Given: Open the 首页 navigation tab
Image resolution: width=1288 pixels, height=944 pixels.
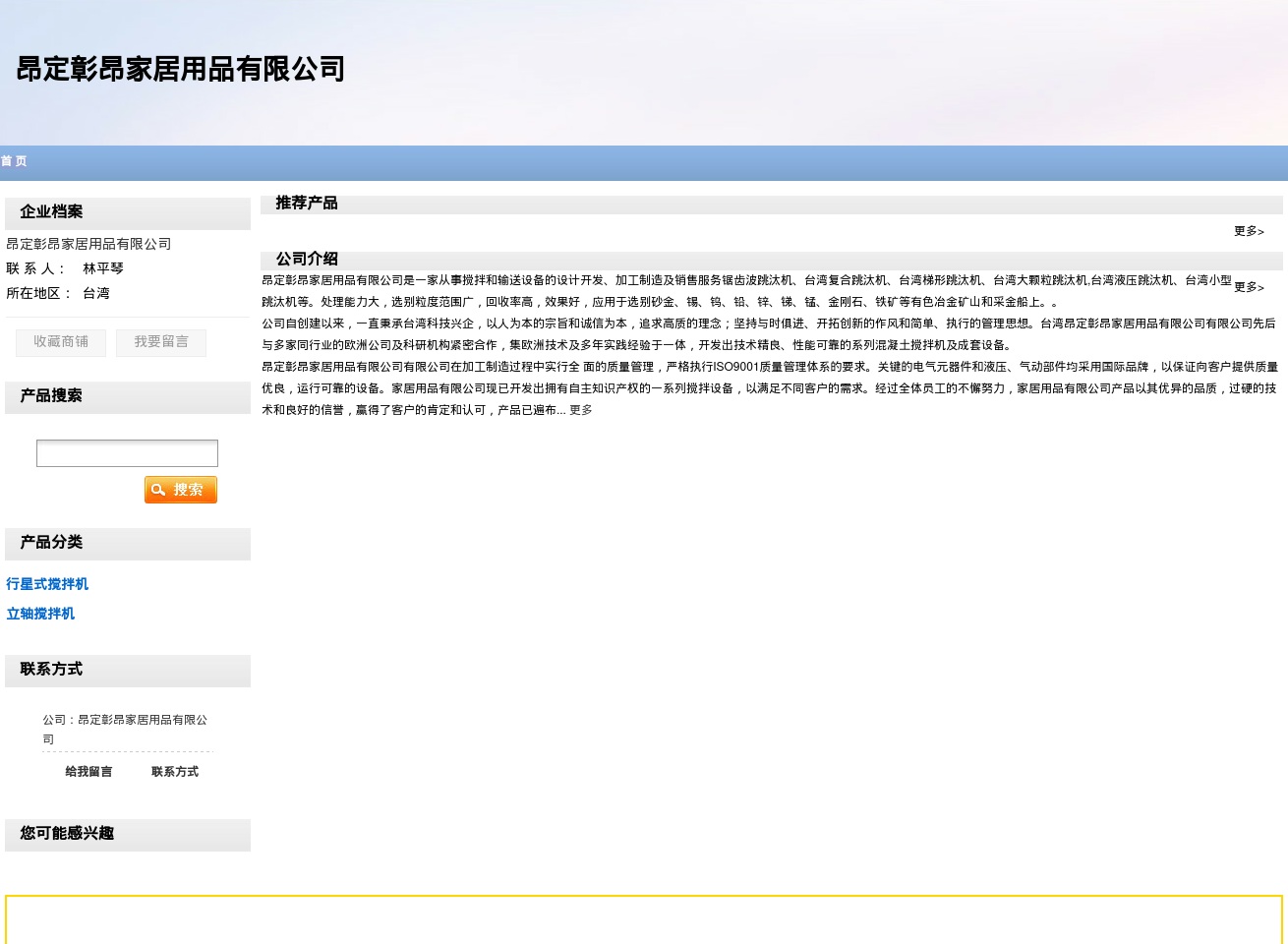Looking at the screenshot, I should [14, 161].
